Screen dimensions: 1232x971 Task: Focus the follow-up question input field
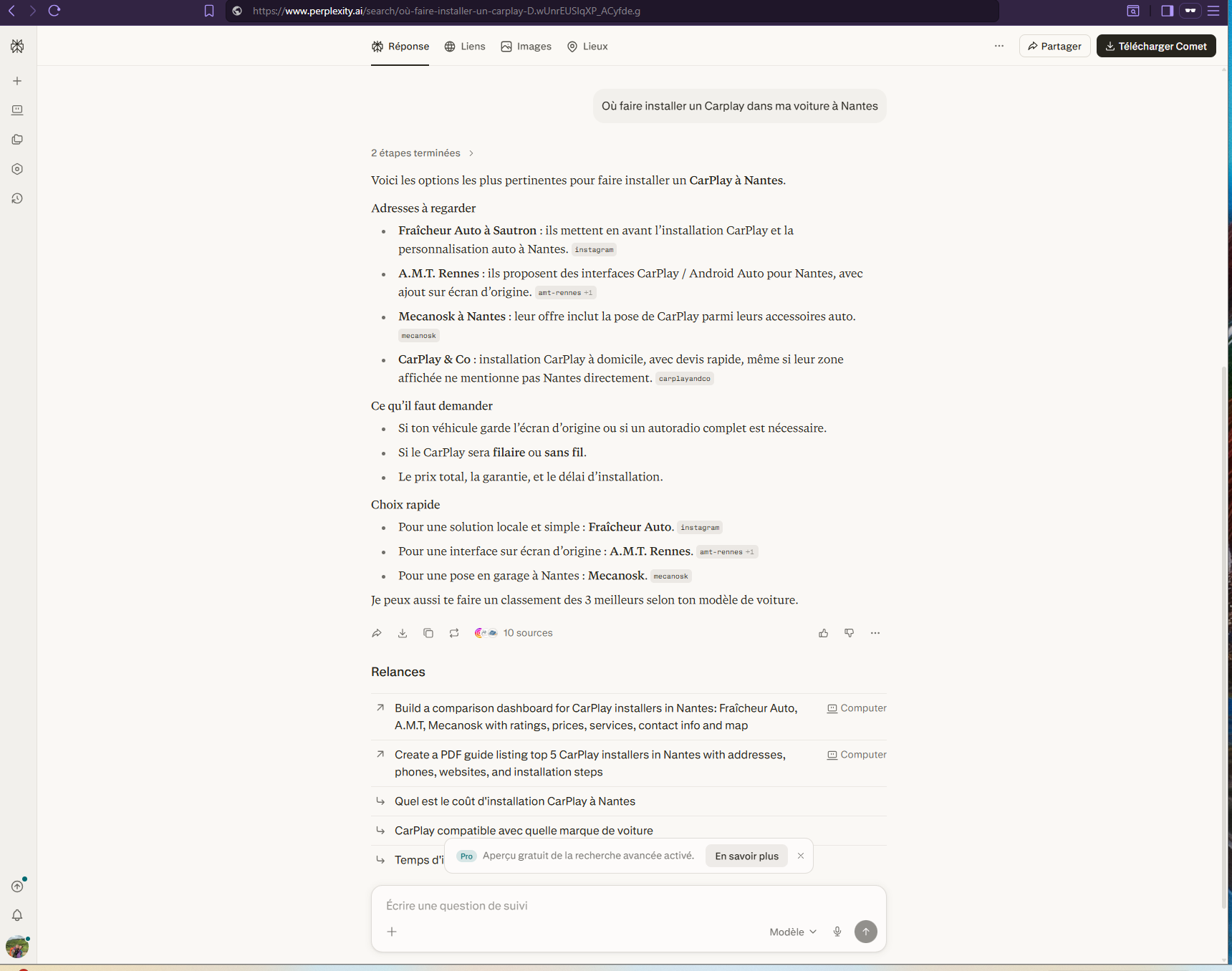coord(629,906)
